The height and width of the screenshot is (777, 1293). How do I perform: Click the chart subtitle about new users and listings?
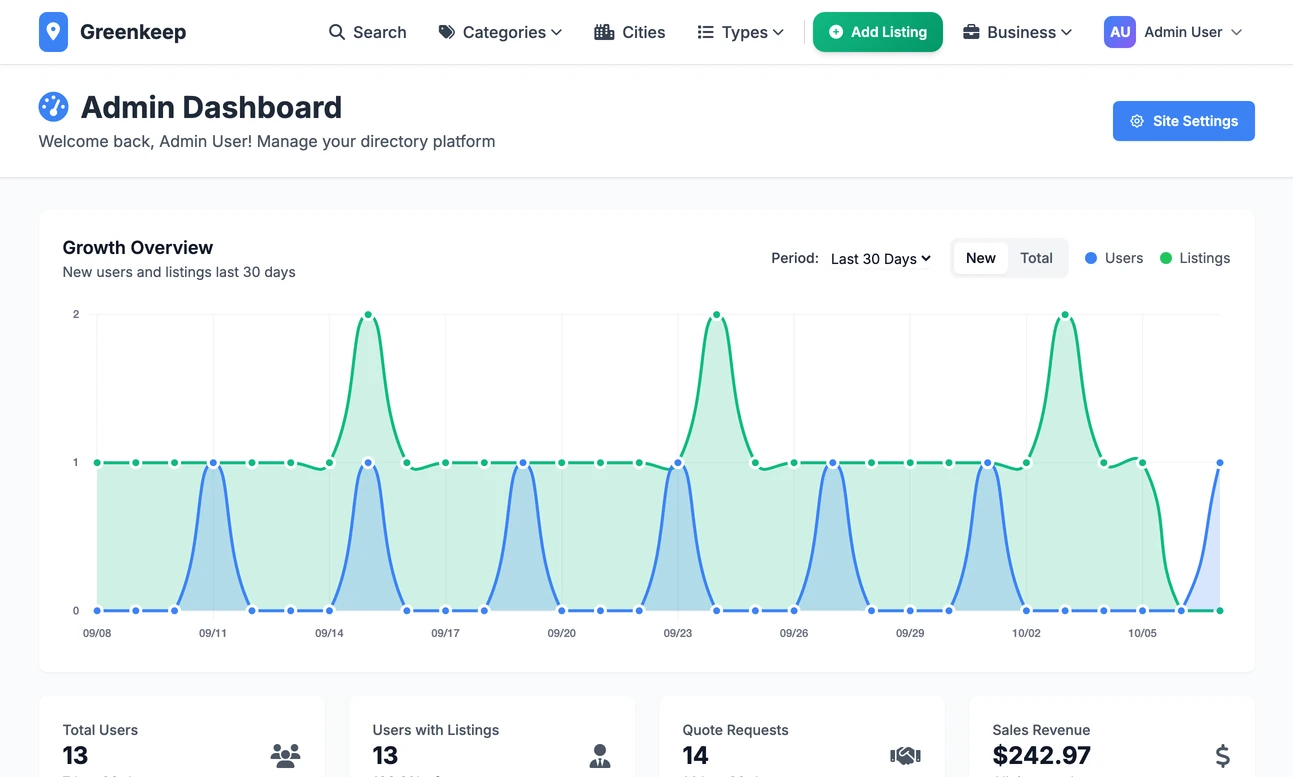(x=179, y=272)
